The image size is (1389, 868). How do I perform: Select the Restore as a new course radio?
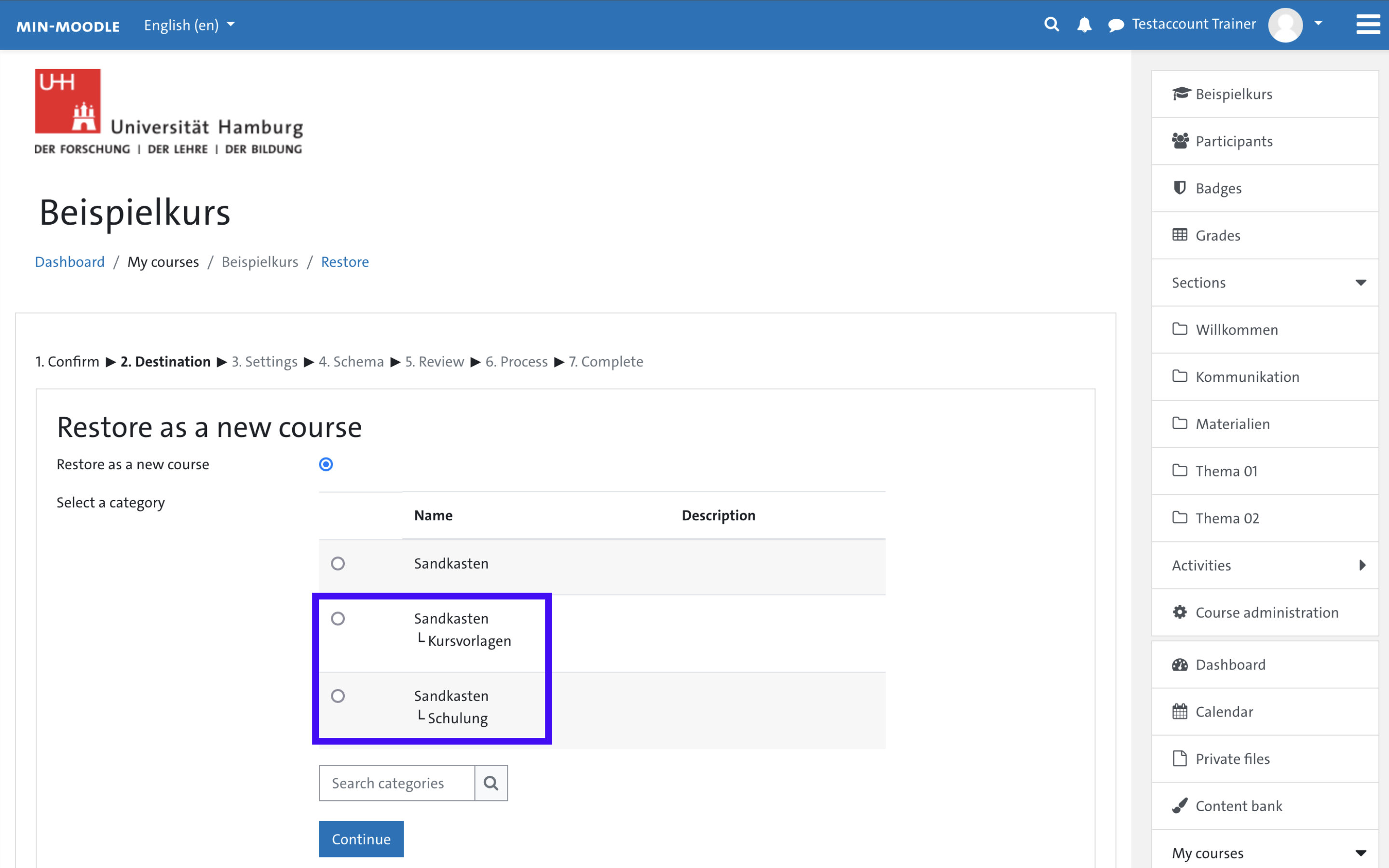[x=326, y=464]
